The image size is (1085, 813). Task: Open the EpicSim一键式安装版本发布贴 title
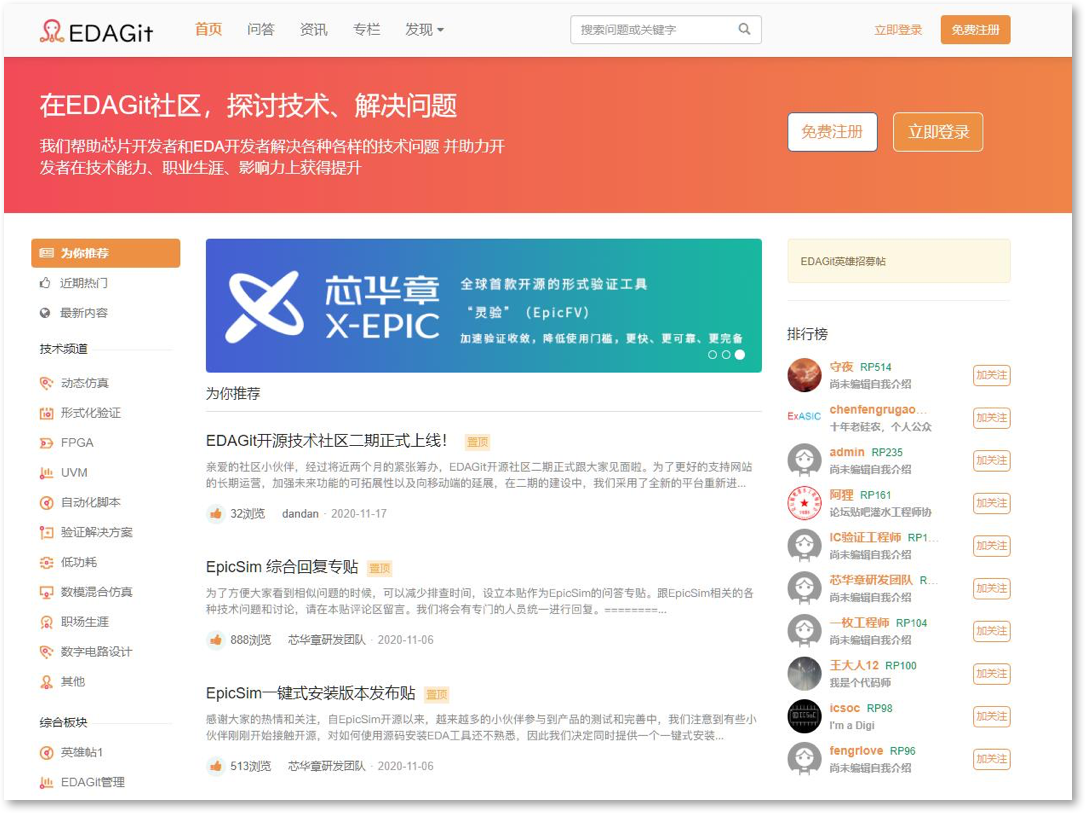pyautogui.click(x=311, y=693)
